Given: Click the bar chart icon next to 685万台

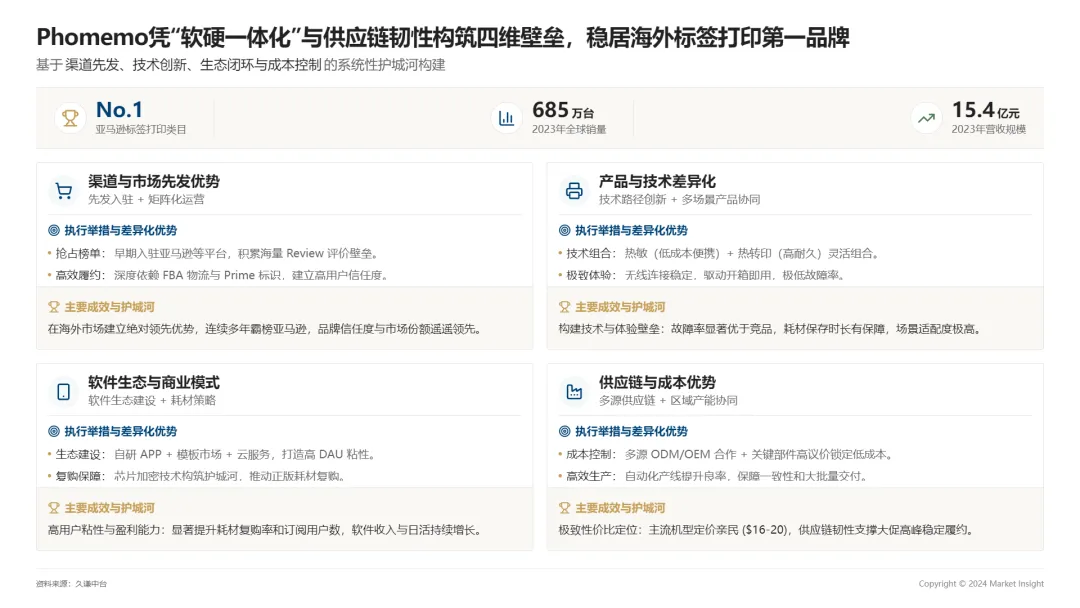Looking at the screenshot, I should 507,117.
